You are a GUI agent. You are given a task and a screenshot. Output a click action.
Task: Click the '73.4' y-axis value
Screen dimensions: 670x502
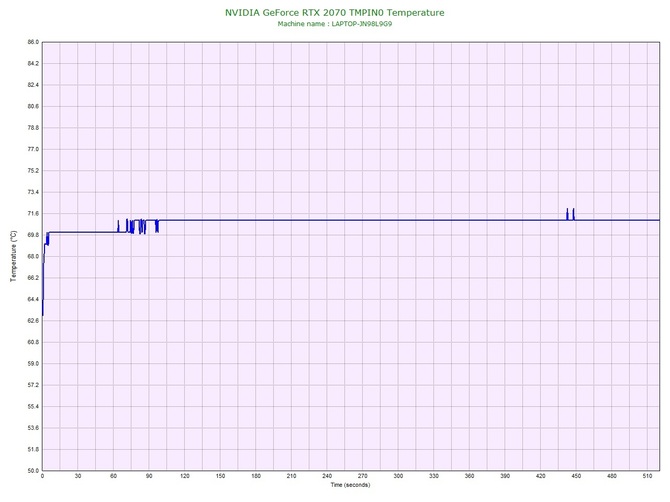(33, 192)
